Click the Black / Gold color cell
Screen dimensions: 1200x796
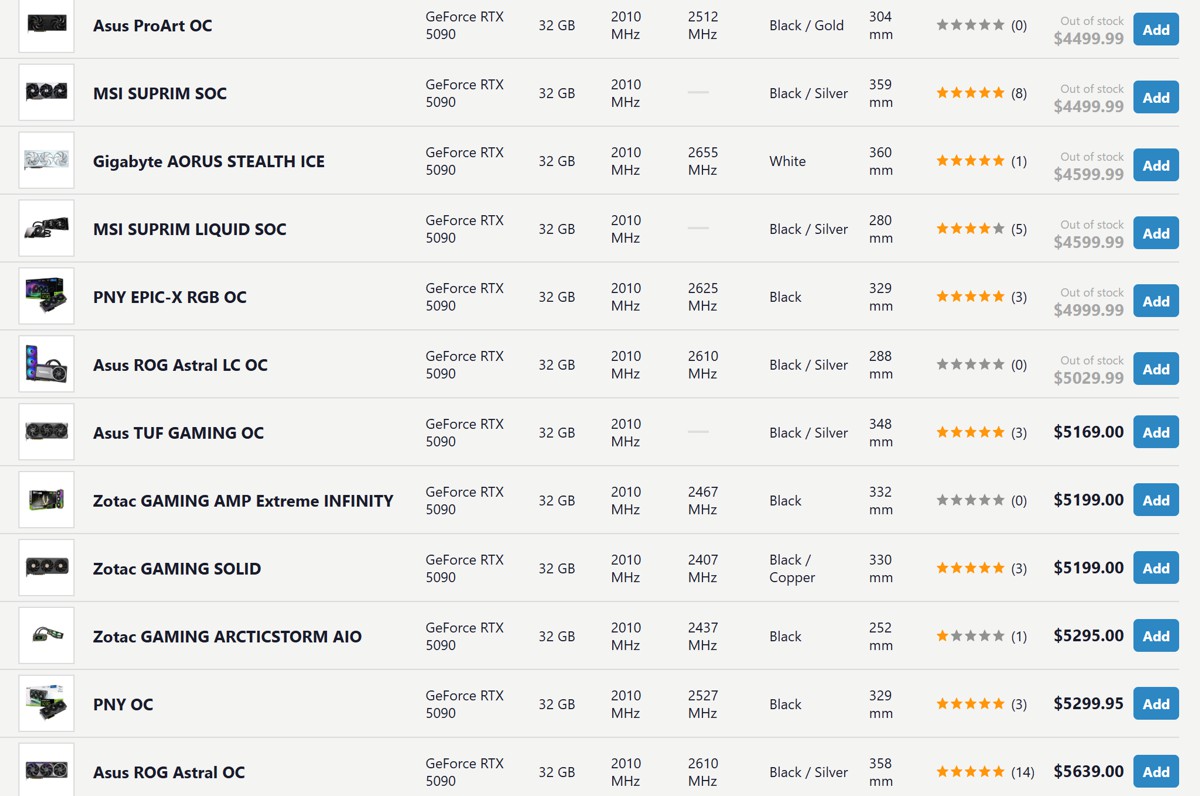806,25
